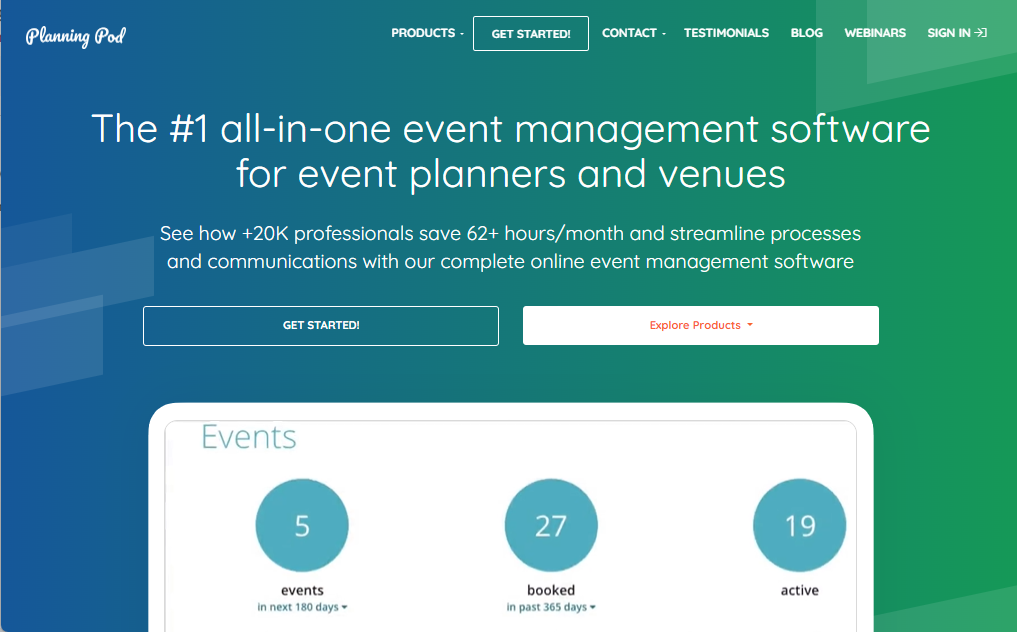Click the Planning Pod logo
1017x632 pixels.
(75, 35)
